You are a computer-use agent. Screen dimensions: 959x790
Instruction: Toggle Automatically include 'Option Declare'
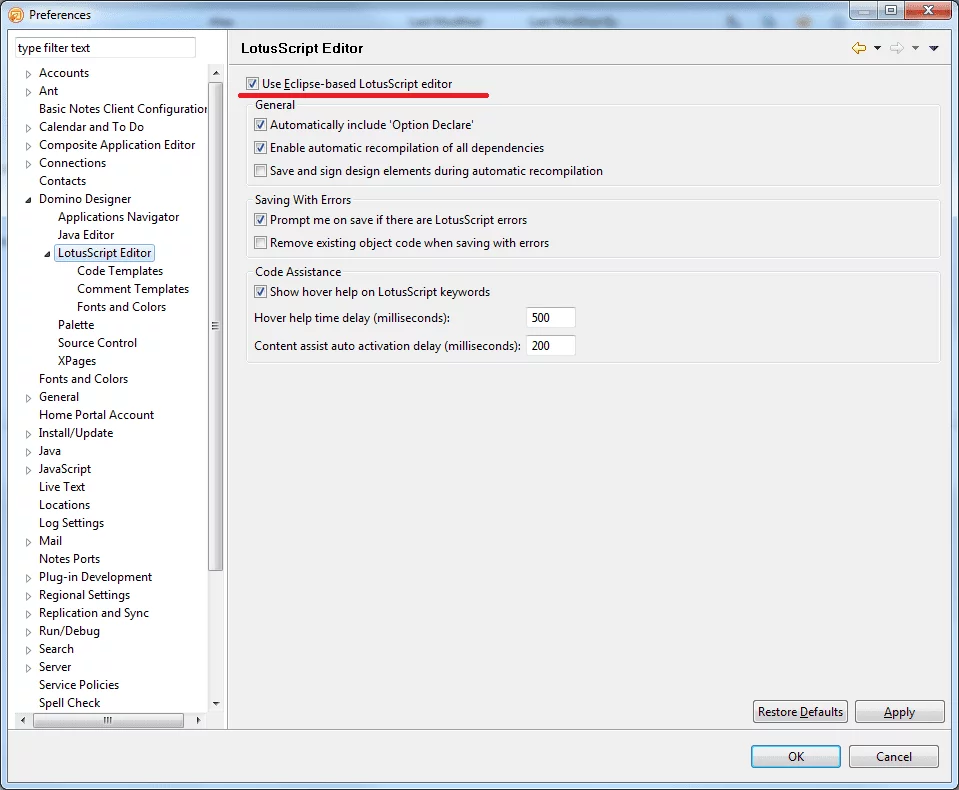pos(261,126)
